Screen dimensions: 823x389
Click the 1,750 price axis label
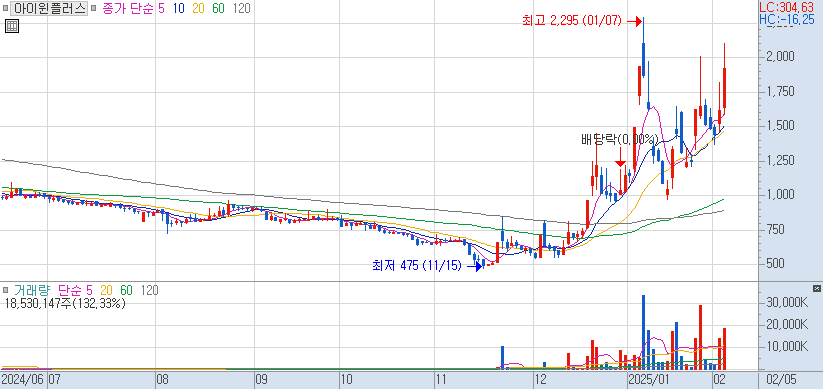tap(779, 92)
